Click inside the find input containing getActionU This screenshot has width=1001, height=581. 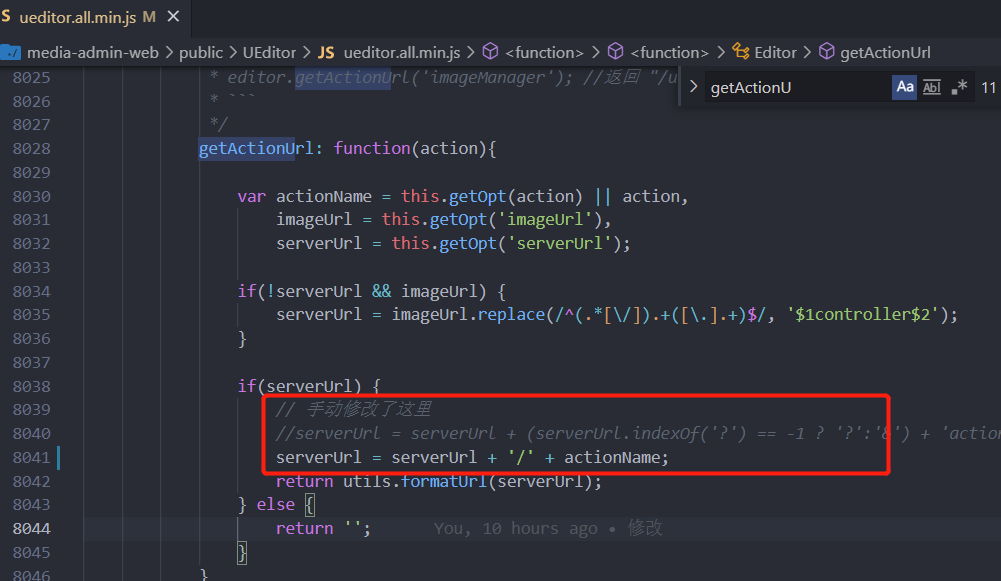[780, 87]
